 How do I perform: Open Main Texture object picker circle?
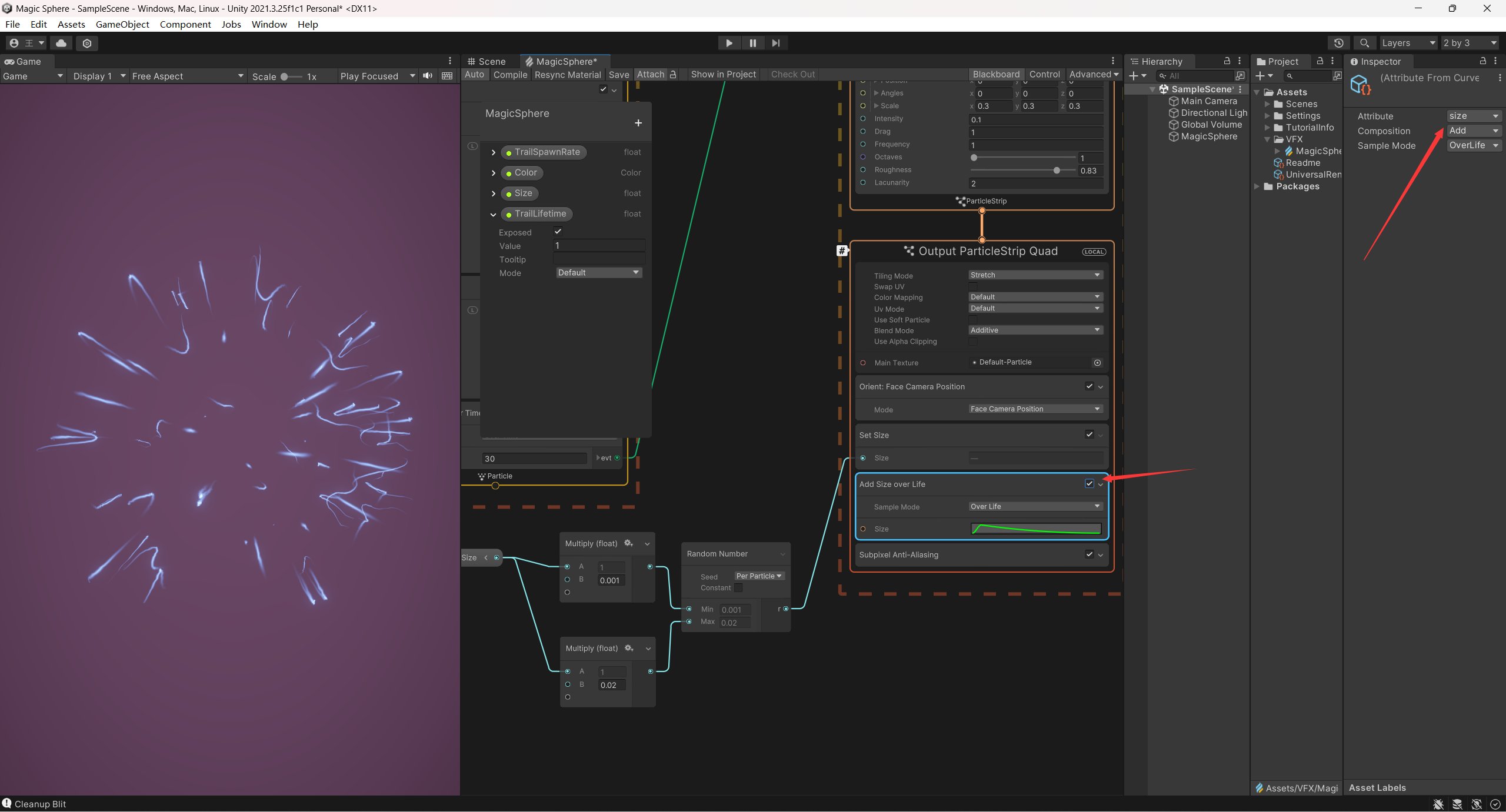click(x=1097, y=363)
